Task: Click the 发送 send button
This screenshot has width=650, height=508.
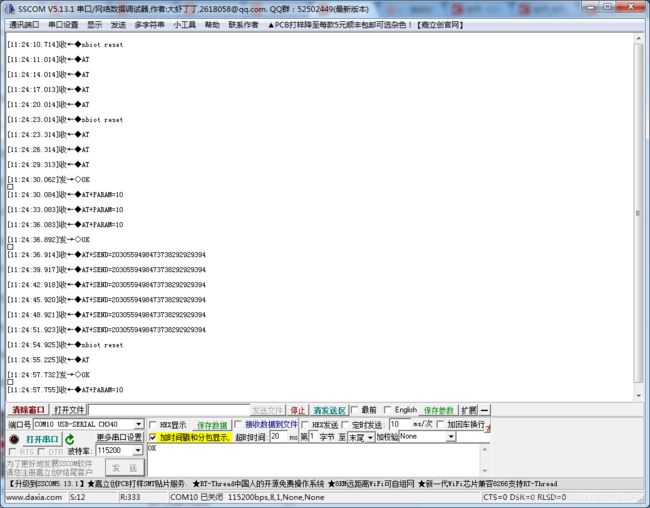Action: [x=125, y=467]
